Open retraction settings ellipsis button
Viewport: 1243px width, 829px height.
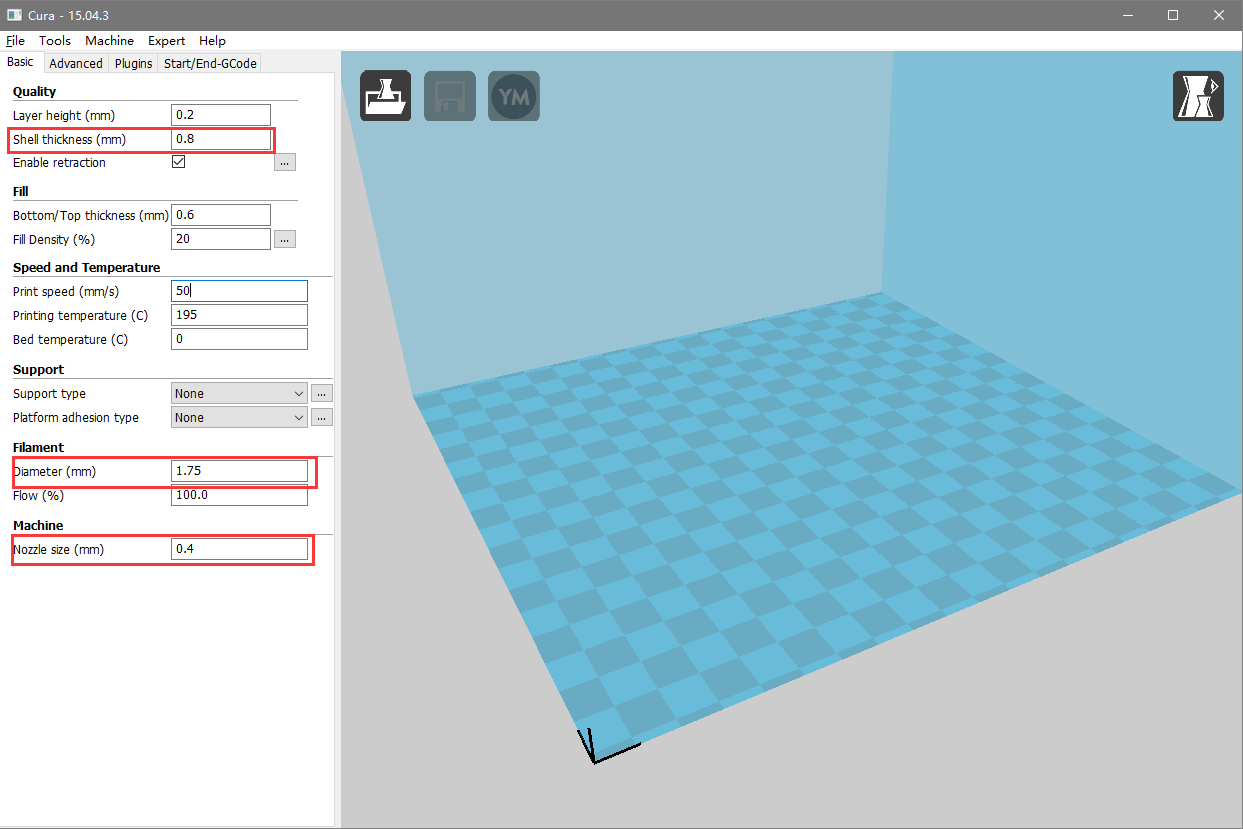coord(285,162)
